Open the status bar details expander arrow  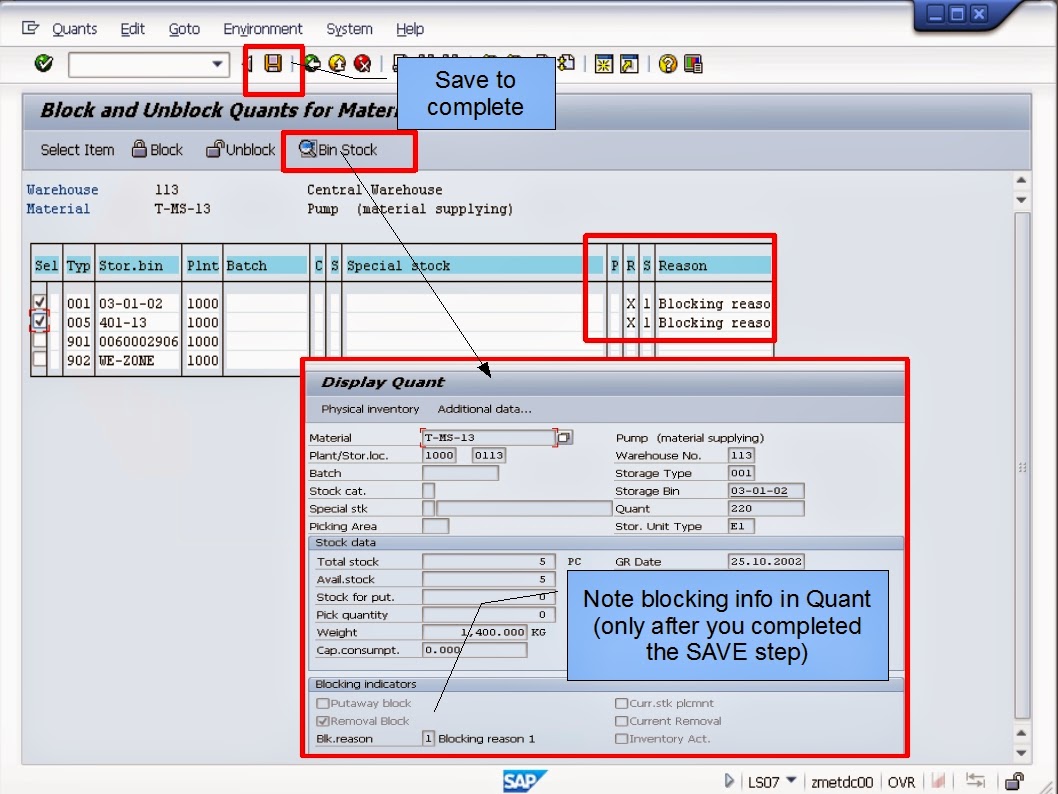click(729, 781)
